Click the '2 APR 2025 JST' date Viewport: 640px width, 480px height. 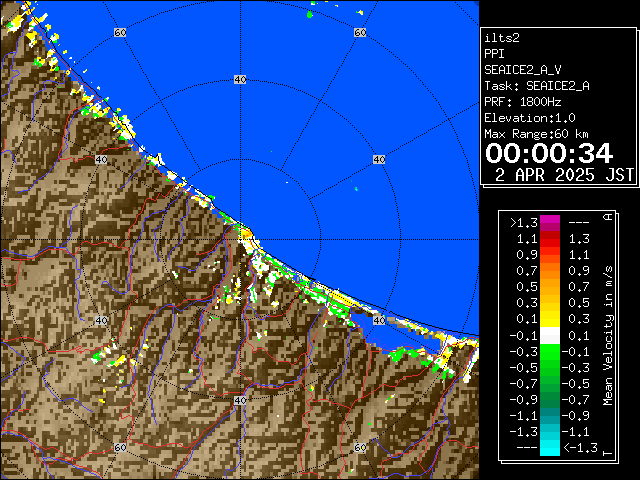point(564,175)
